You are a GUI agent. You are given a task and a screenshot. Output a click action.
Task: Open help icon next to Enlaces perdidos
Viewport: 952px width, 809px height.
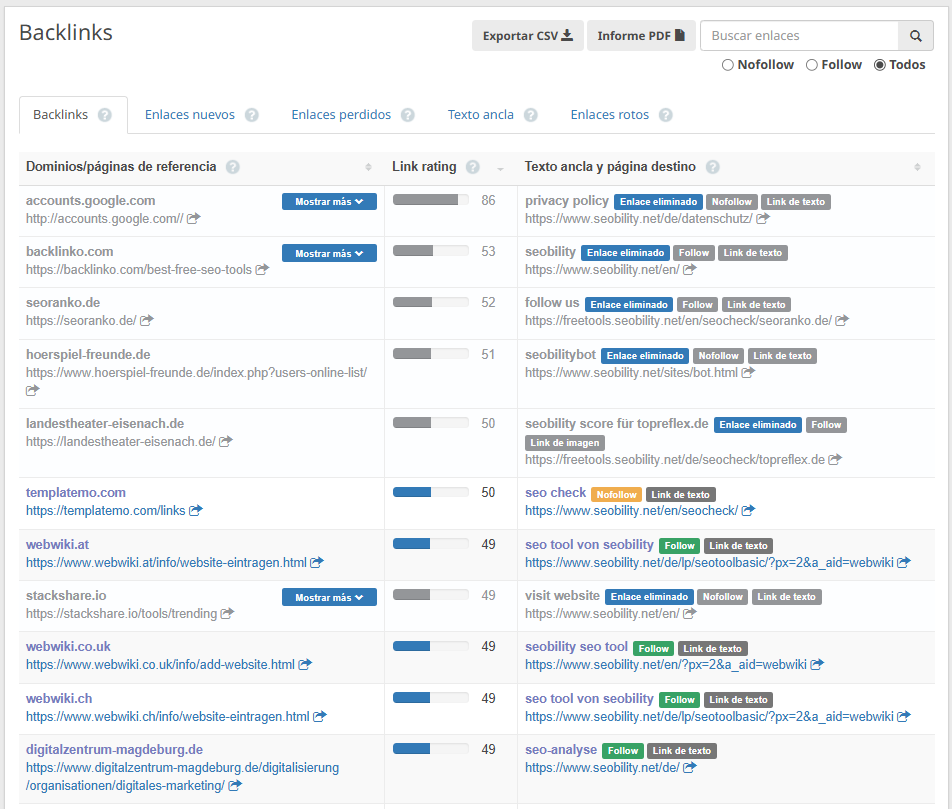point(407,115)
